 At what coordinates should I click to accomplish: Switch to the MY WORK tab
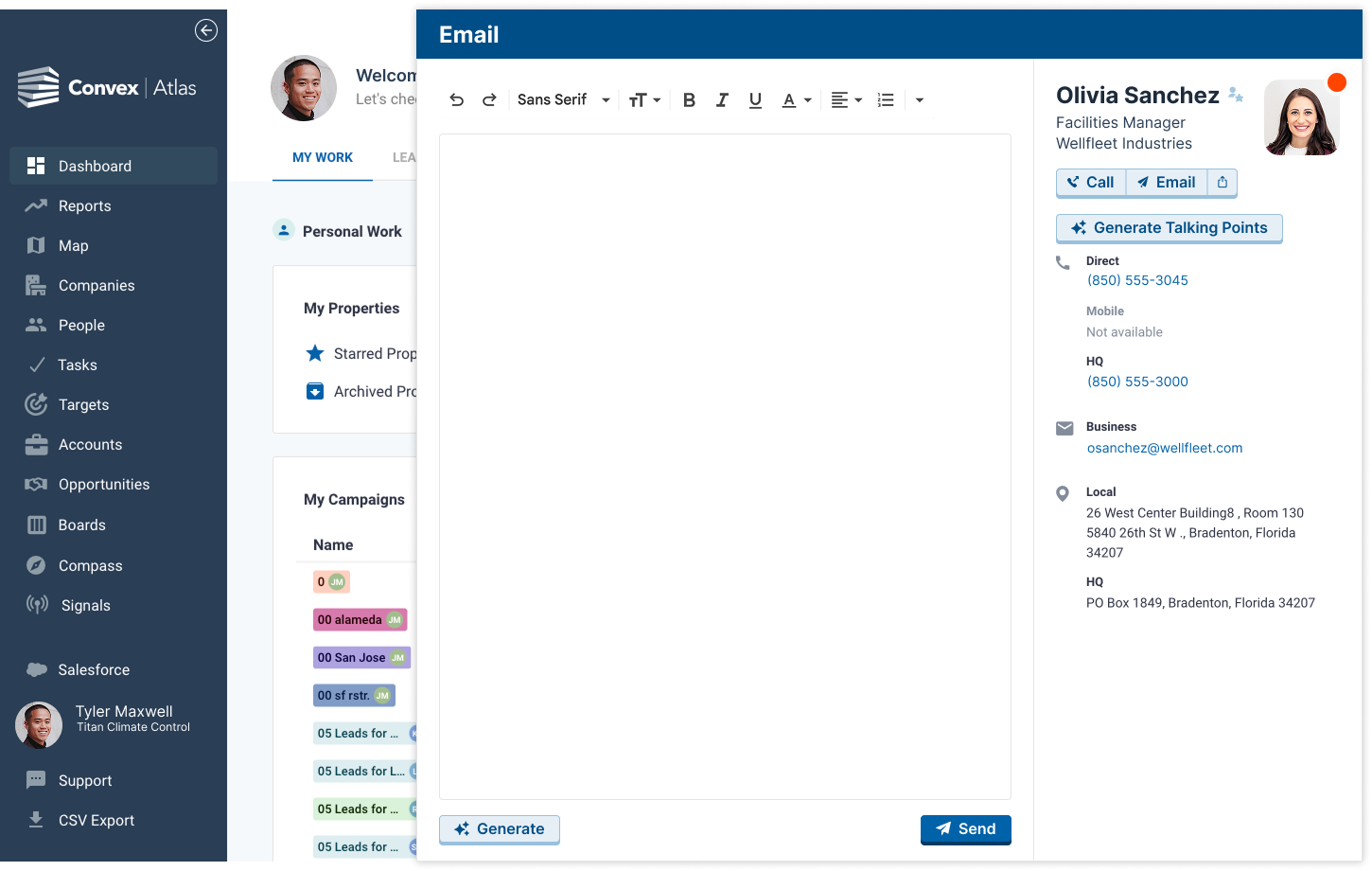pyautogui.click(x=323, y=157)
